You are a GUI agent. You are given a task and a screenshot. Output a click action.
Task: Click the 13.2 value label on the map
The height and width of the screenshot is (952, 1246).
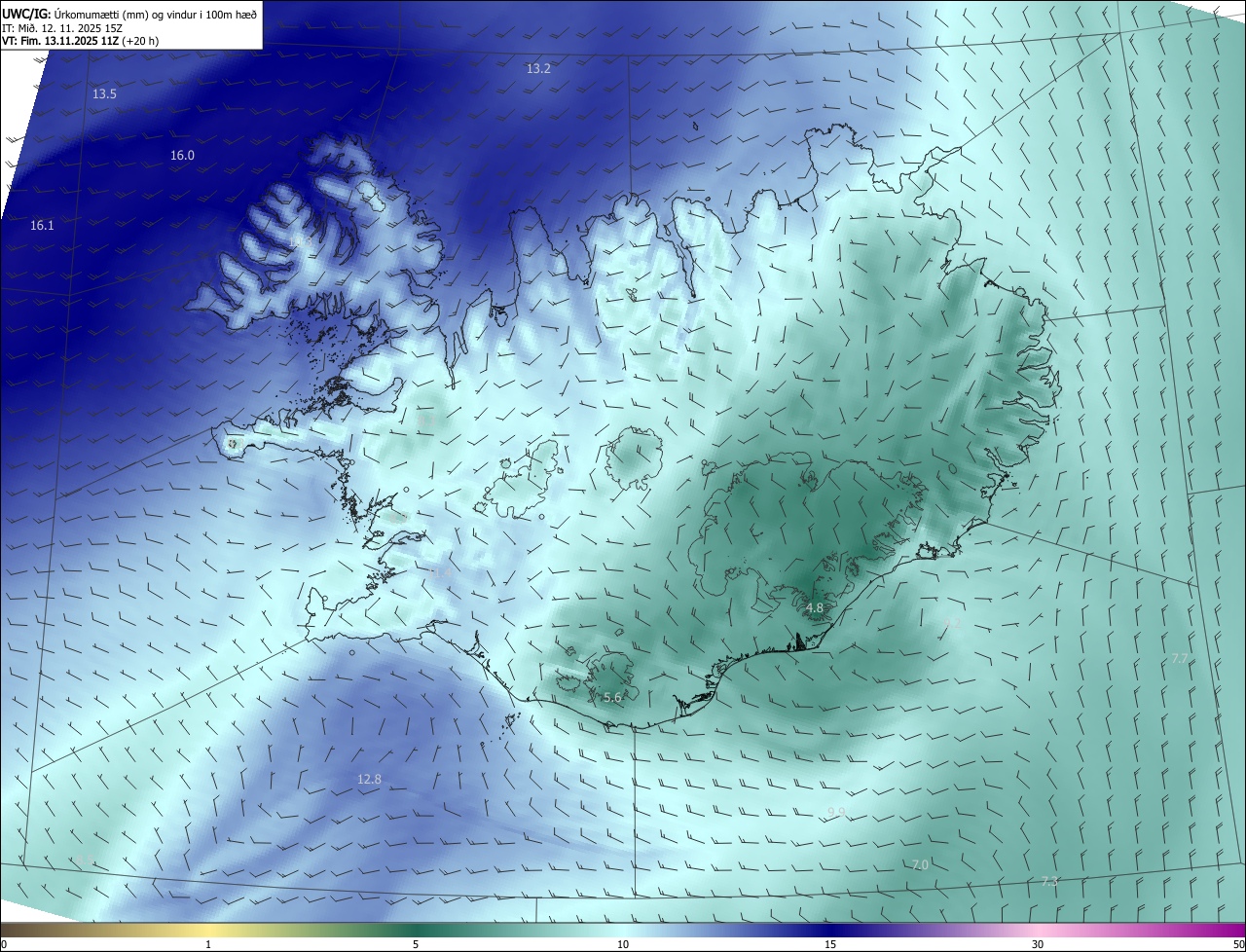point(538,69)
